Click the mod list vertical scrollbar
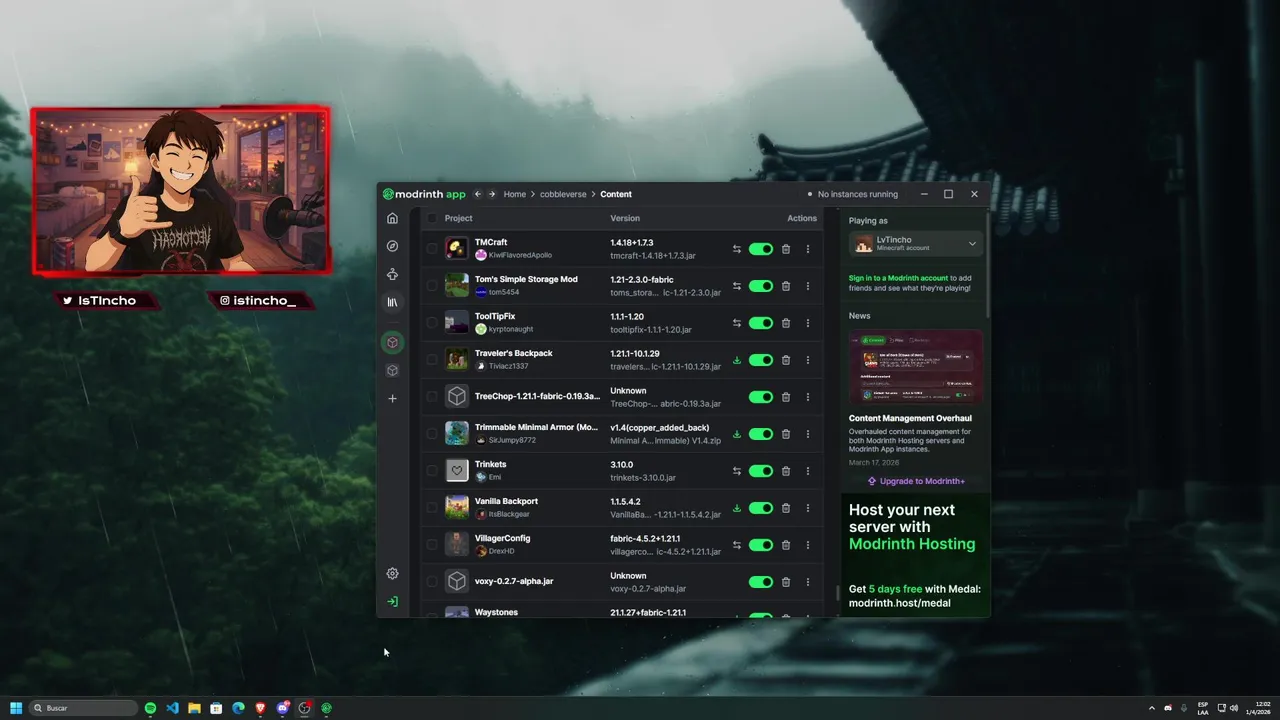 837,593
